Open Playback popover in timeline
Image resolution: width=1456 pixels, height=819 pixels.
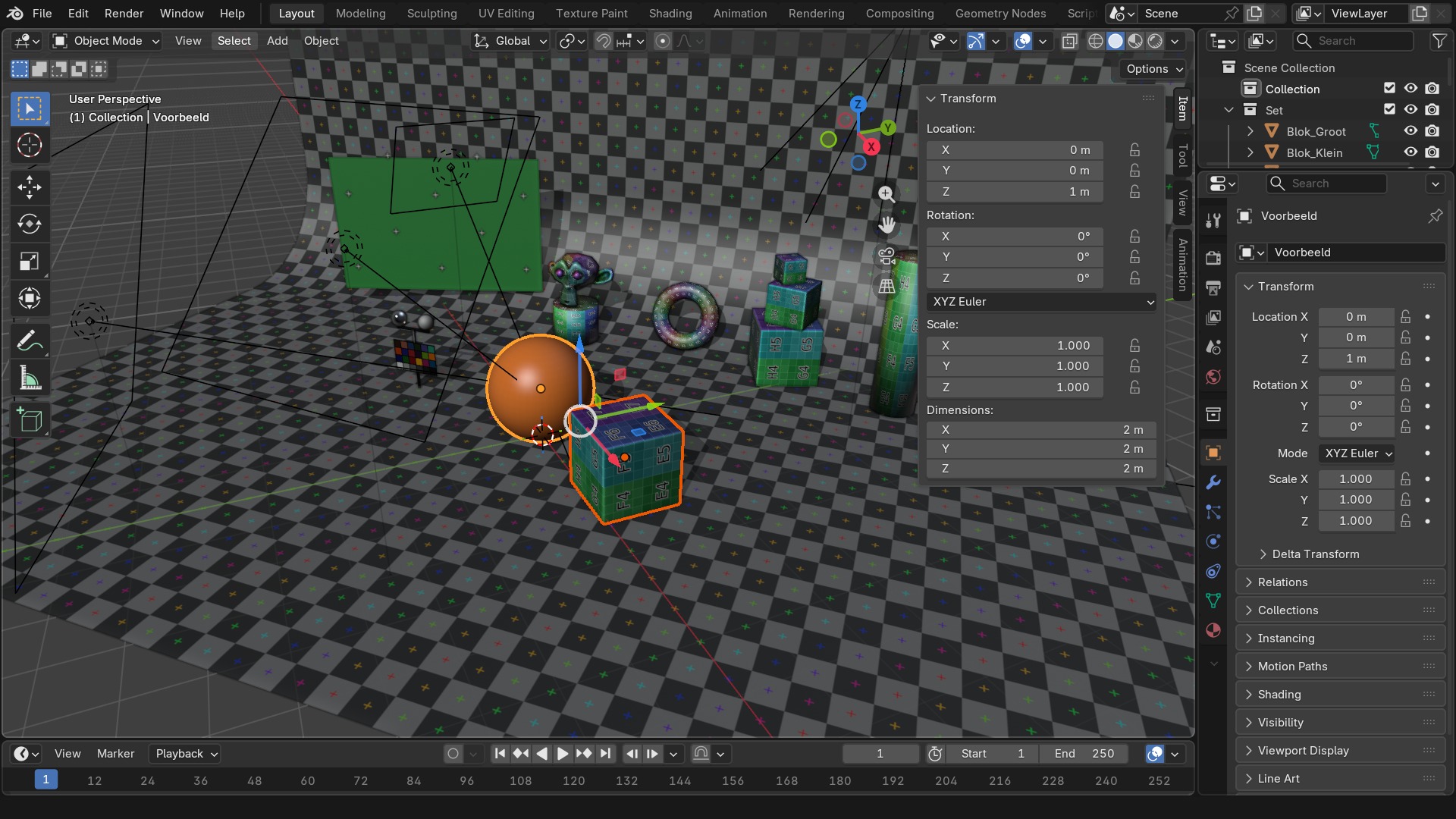tap(186, 754)
